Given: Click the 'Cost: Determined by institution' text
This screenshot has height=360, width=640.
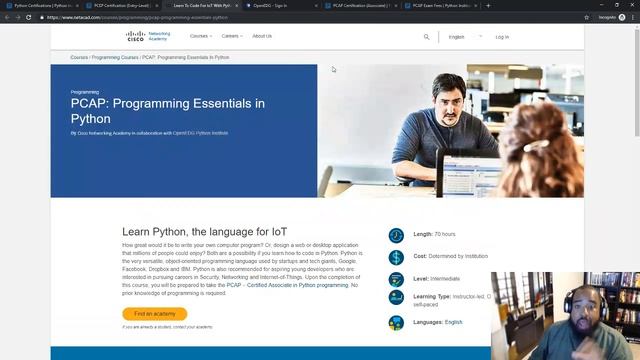Looking at the screenshot, I should 450,256.
